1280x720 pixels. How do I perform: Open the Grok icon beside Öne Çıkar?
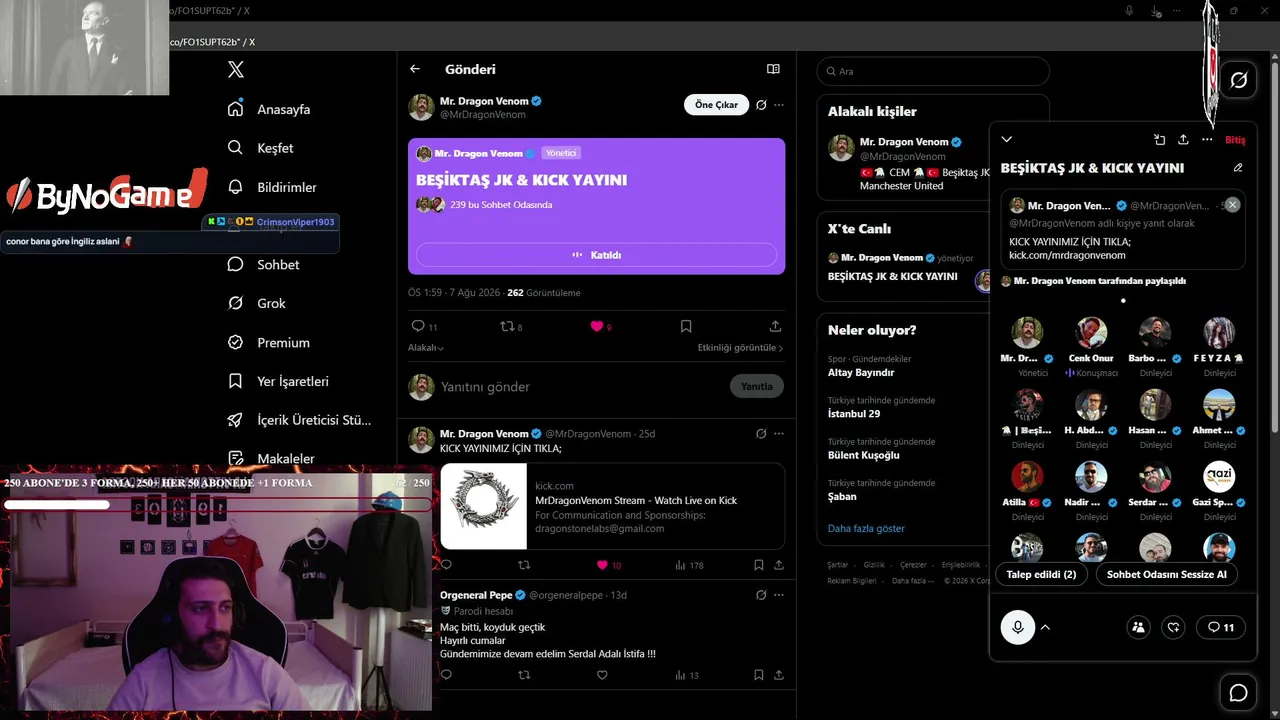click(x=761, y=105)
